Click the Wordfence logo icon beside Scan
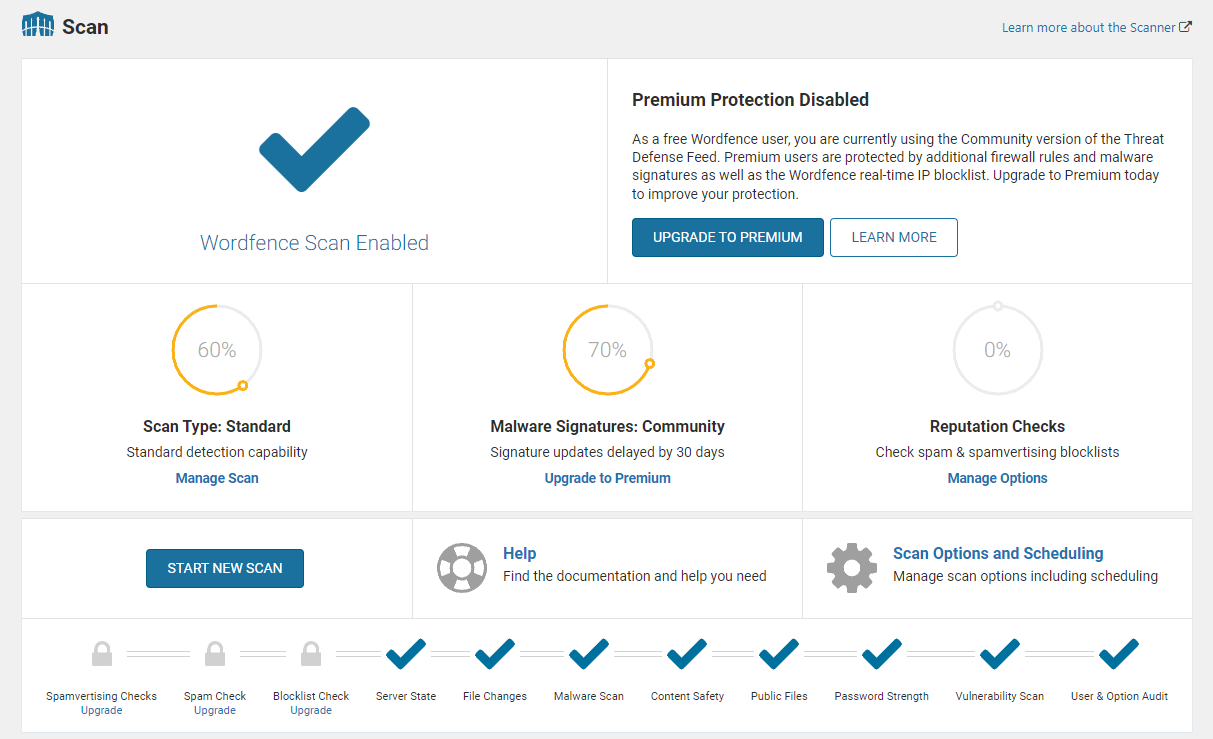Image resolution: width=1213 pixels, height=739 pixels. tap(38, 26)
